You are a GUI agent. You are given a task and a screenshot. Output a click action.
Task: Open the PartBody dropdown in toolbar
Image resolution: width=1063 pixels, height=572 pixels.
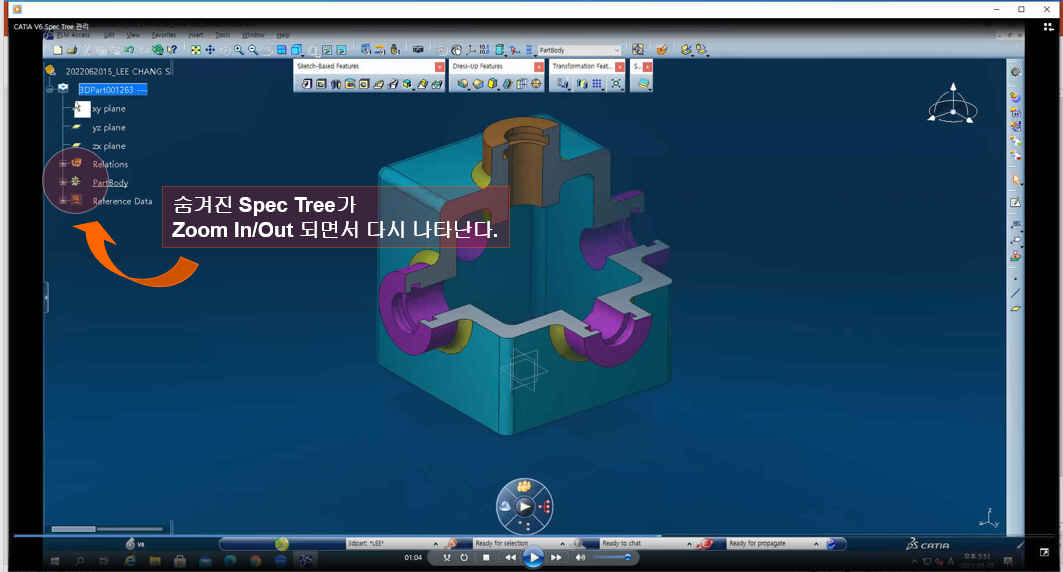click(x=616, y=50)
